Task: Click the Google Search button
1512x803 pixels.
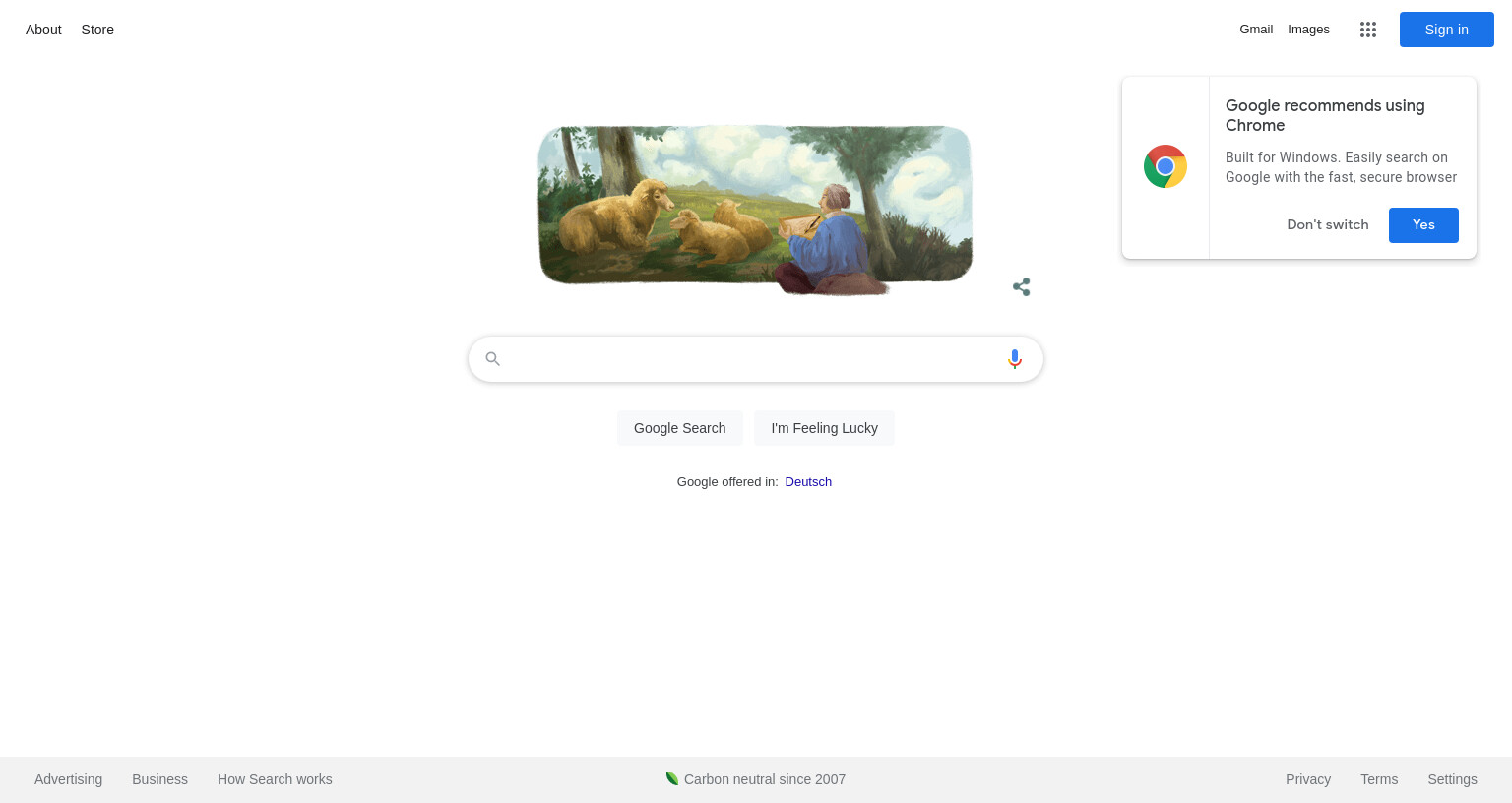Action: pos(680,428)
